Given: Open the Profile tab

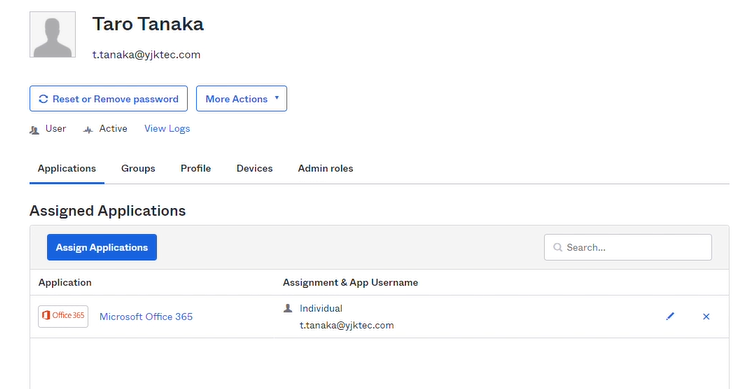Looking at the screenshot, I should coord(196,168).
